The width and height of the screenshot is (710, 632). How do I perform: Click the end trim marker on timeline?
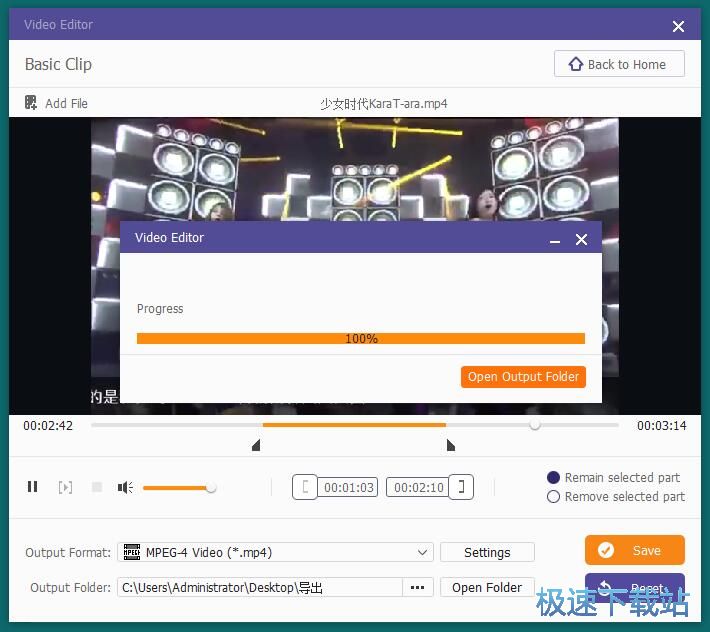[x=451, y=445]
